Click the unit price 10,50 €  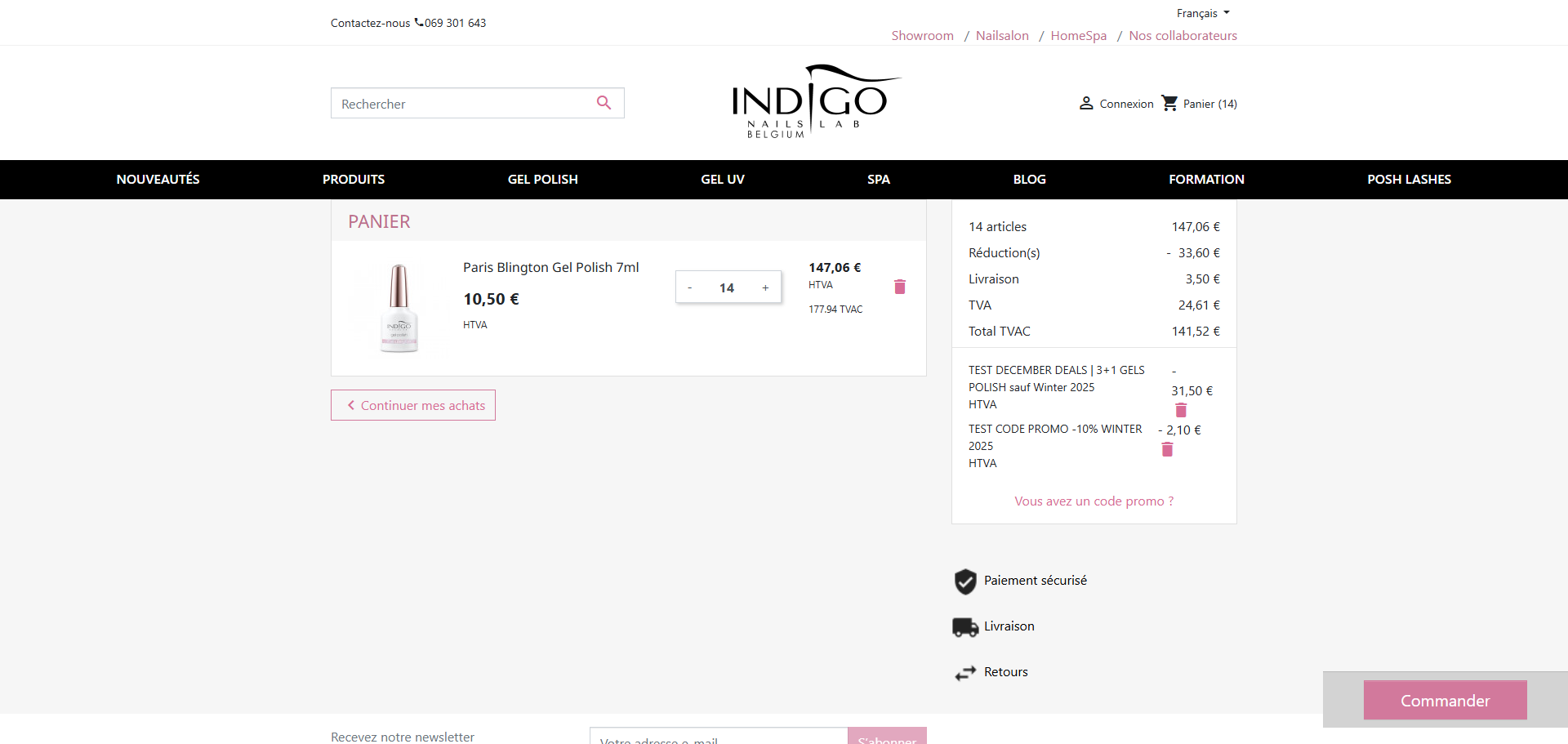tap(492, 300)
